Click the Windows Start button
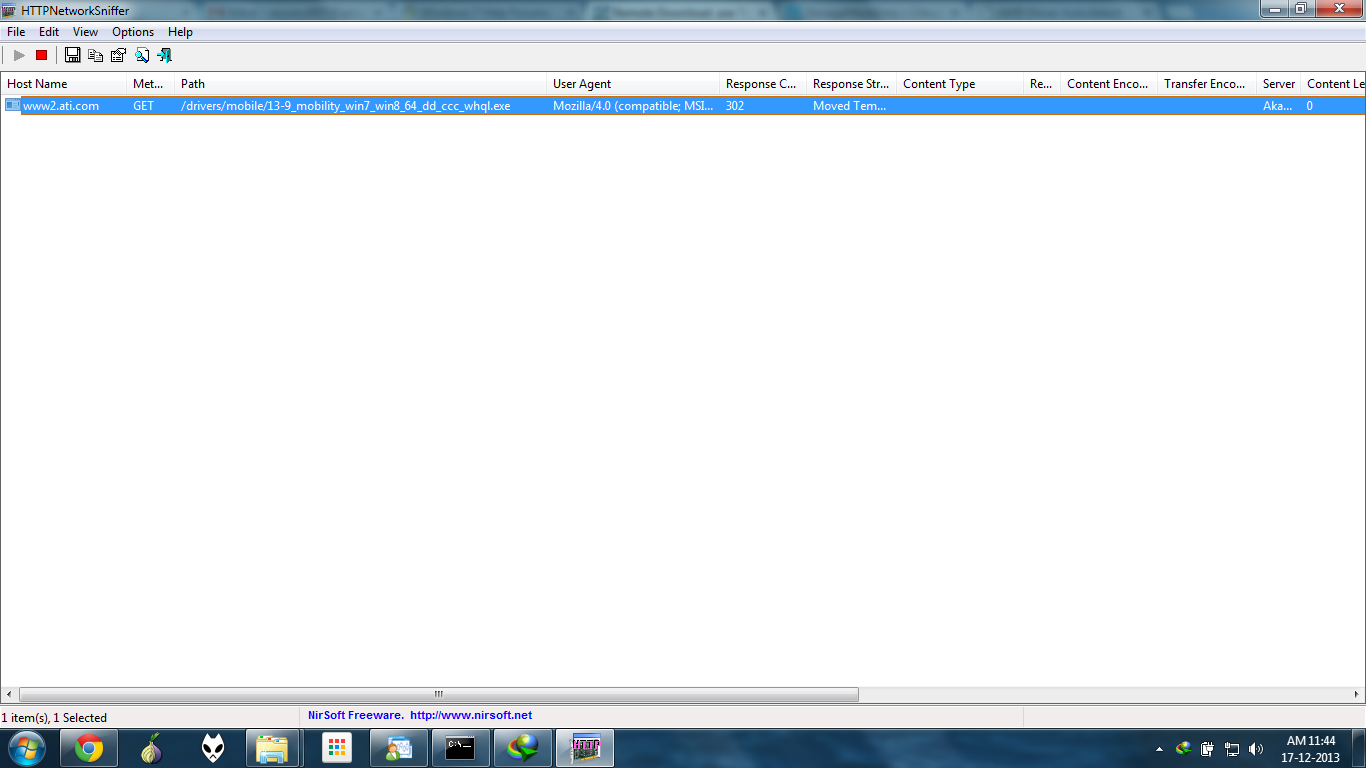Image resolution: width=1366 pixels, height=768 pixels. pyautogui.click(x=26, y=748)
